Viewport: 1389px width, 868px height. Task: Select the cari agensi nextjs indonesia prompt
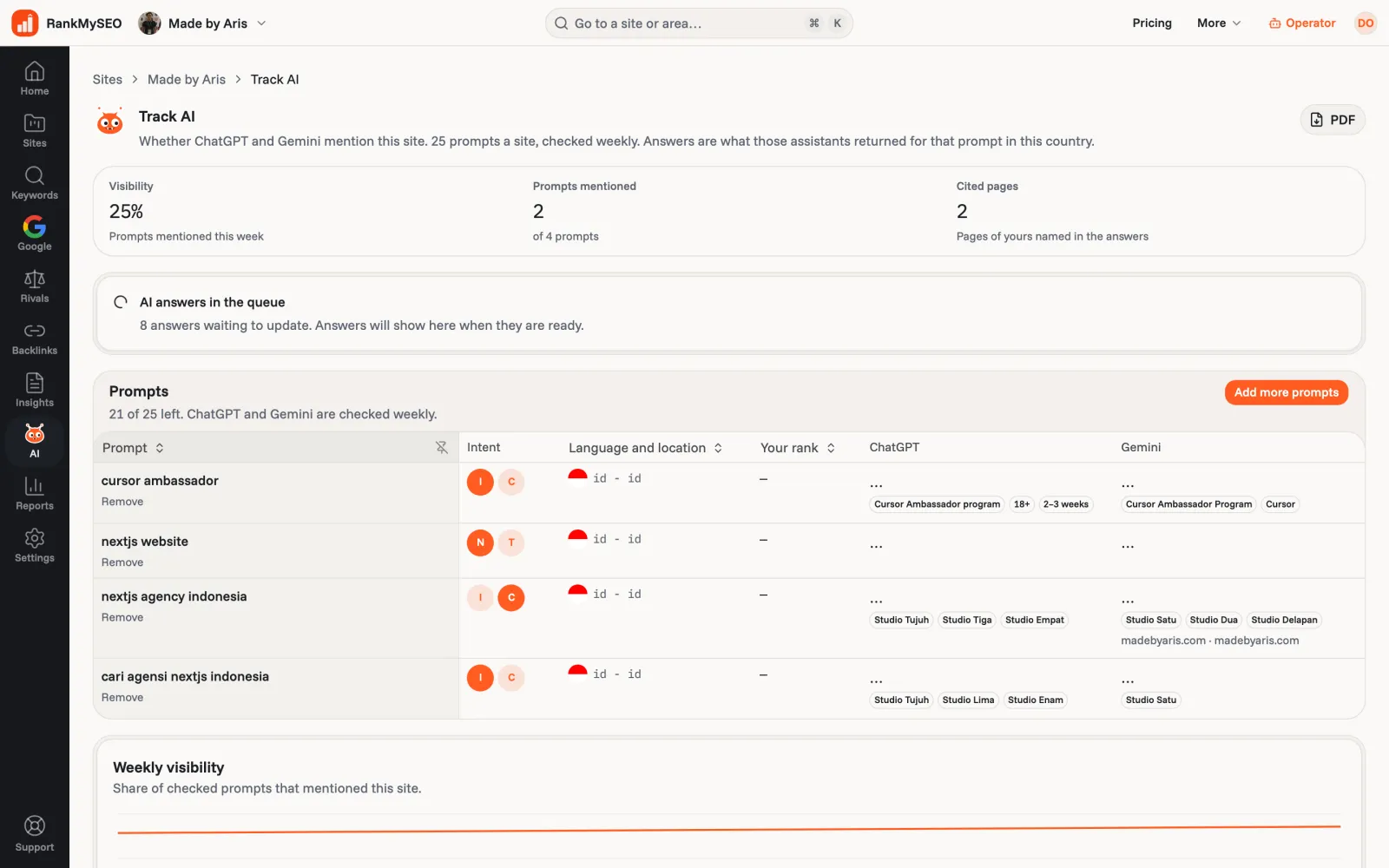click(x=185, y=677)
